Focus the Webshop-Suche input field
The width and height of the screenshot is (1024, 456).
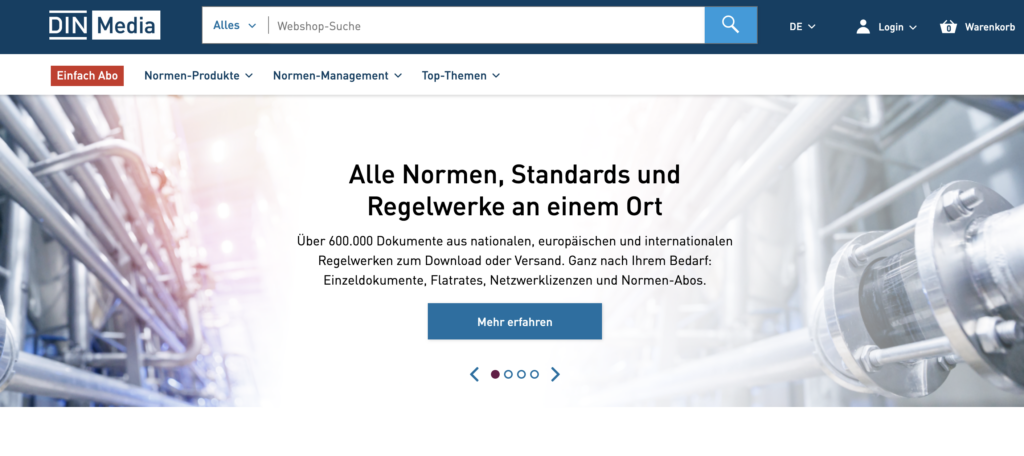[487, 25]
